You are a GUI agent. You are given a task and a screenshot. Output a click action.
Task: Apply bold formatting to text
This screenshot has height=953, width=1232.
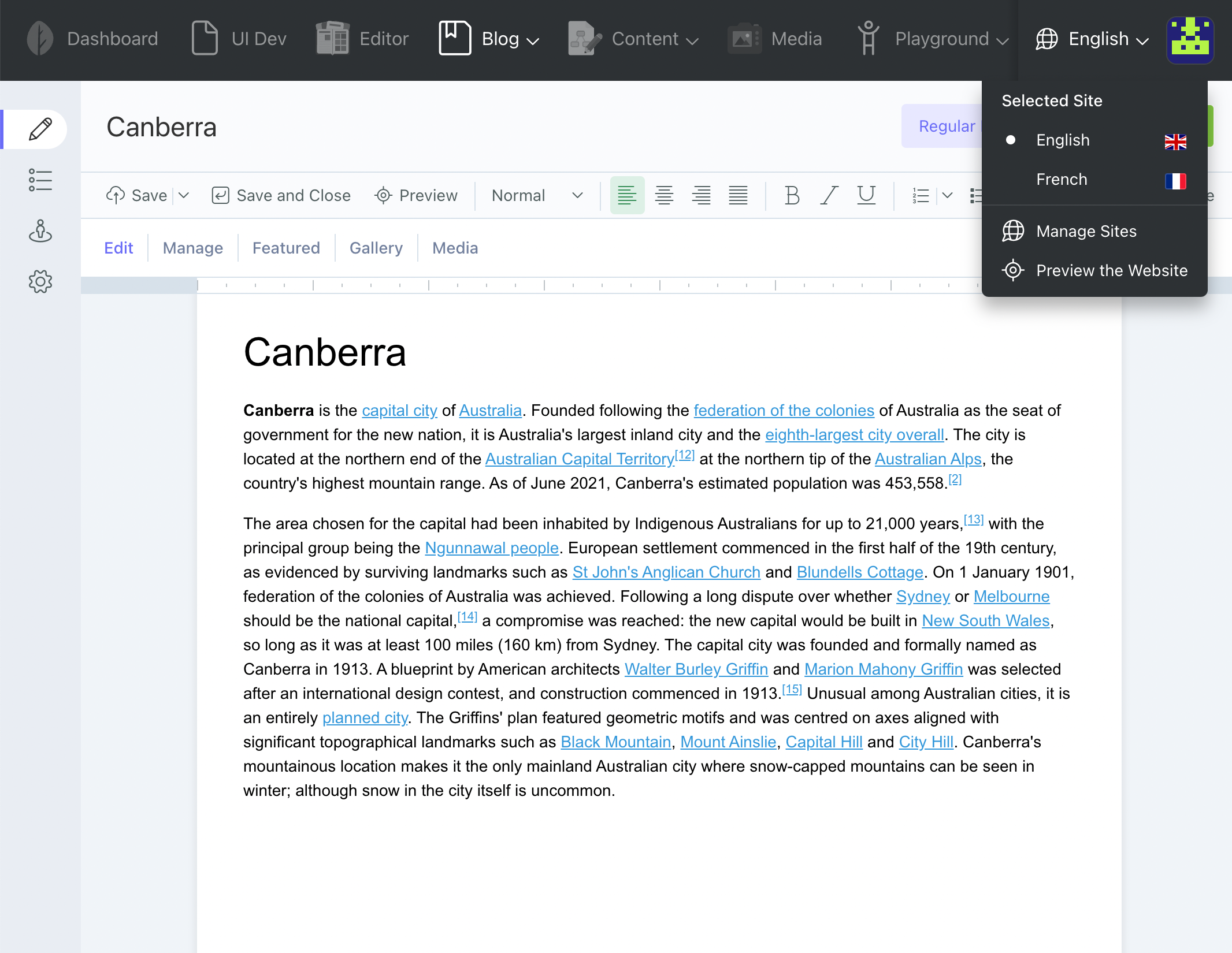(x=791, y=195)
